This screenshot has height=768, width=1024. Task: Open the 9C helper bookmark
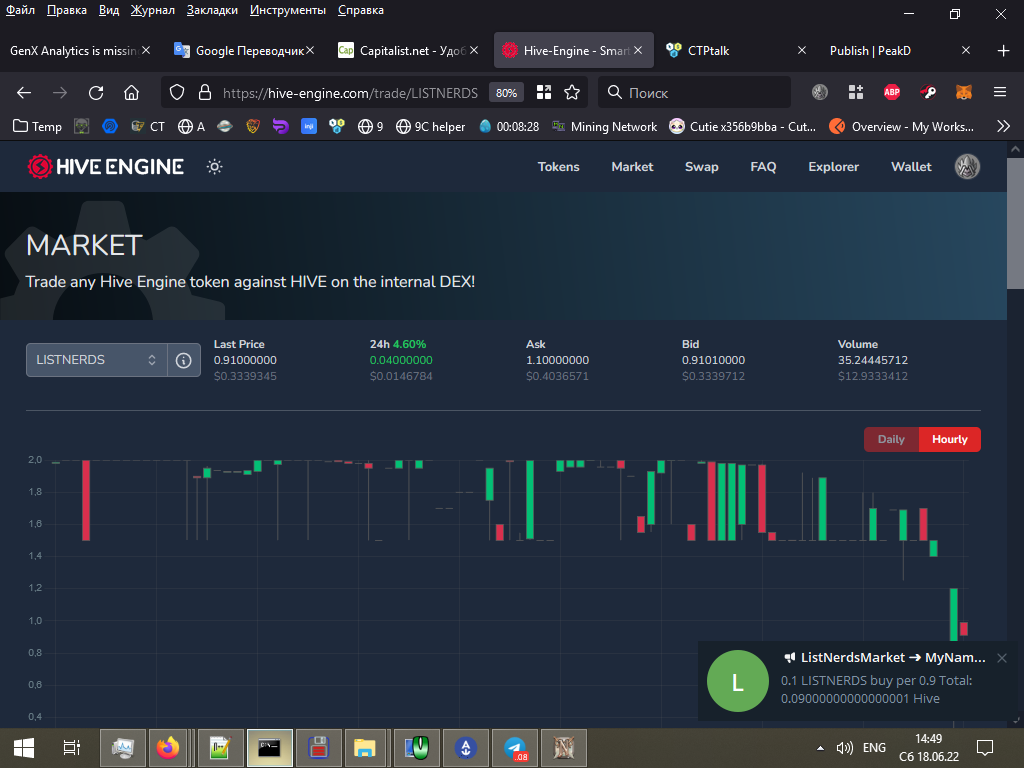[x=430, y=126]
